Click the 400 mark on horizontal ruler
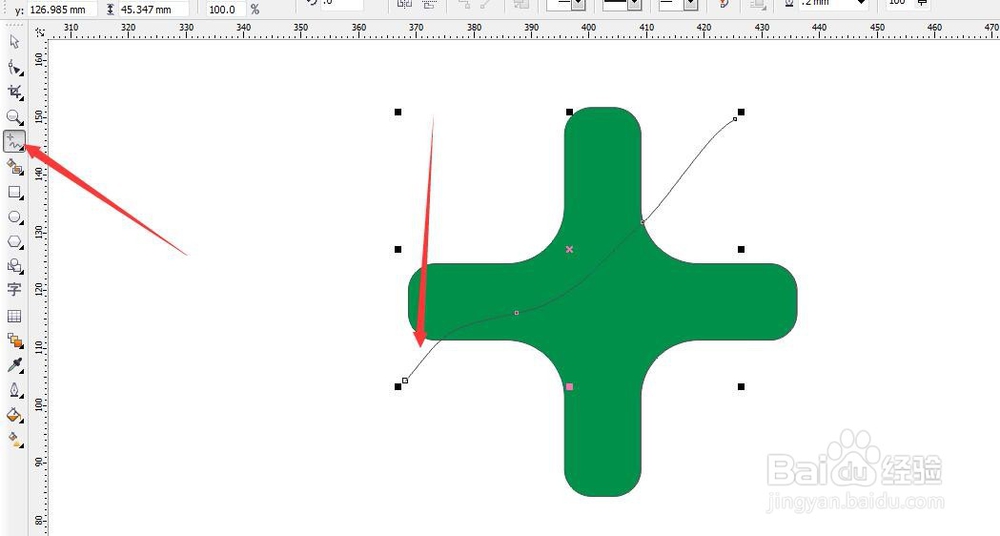1000x536 pixels. (x=589, y=27)
